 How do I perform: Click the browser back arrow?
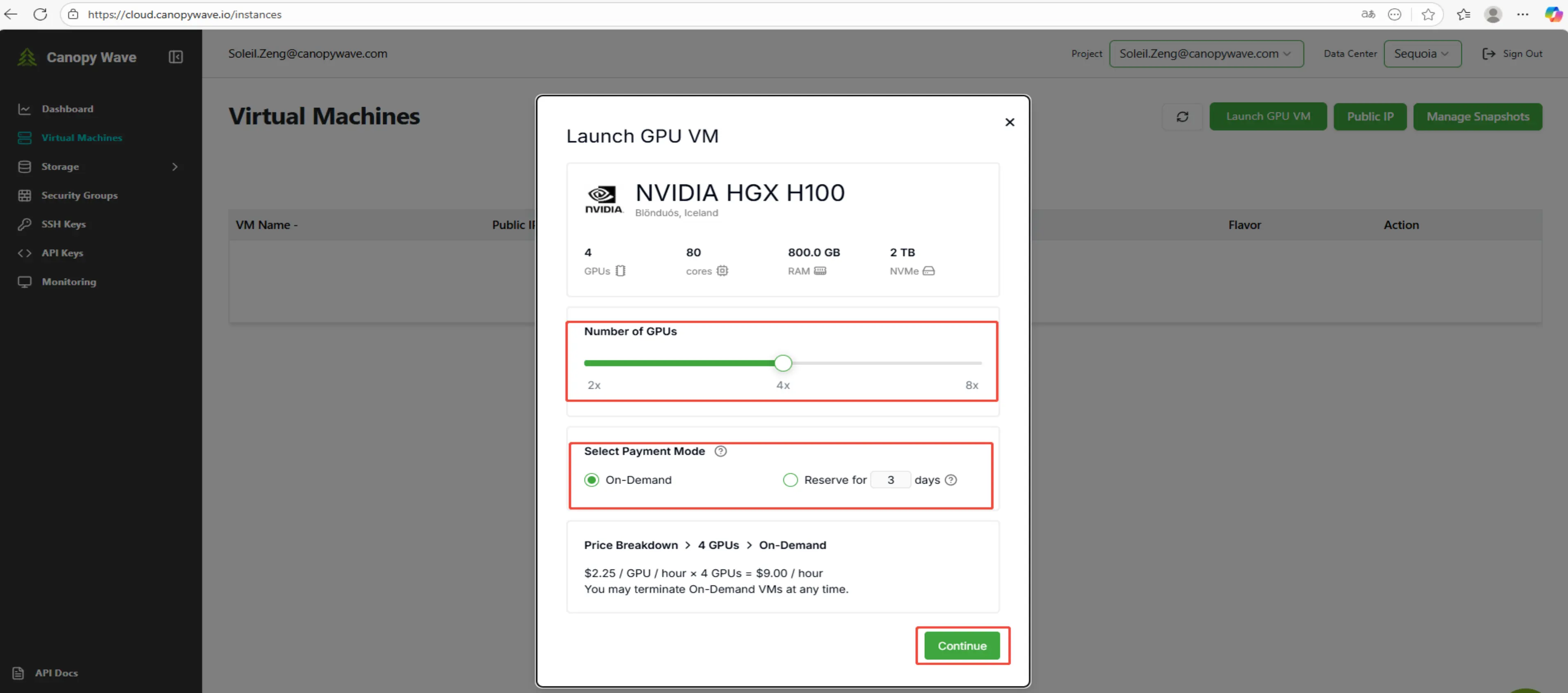[x=11, y=14]
